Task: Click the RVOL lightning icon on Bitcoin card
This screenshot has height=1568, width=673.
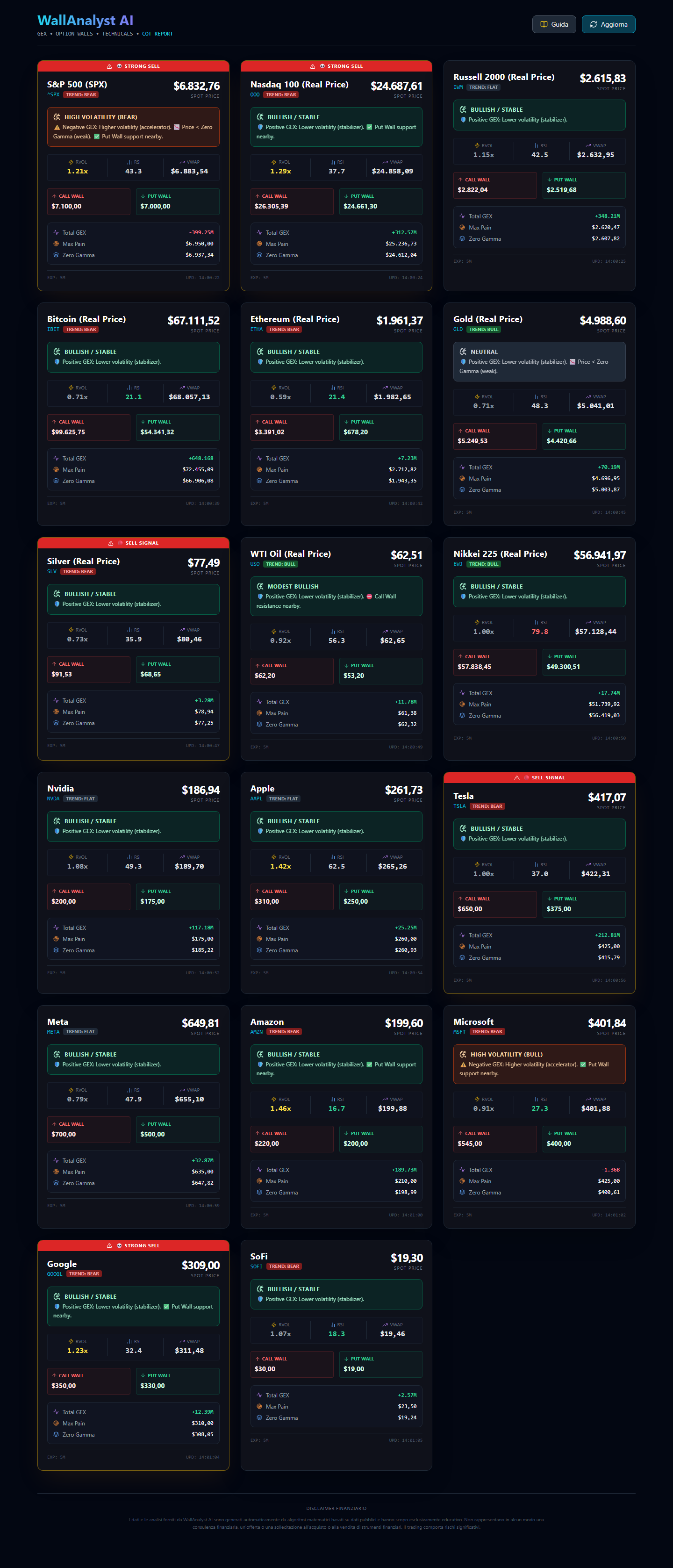Action: (71, 388)
